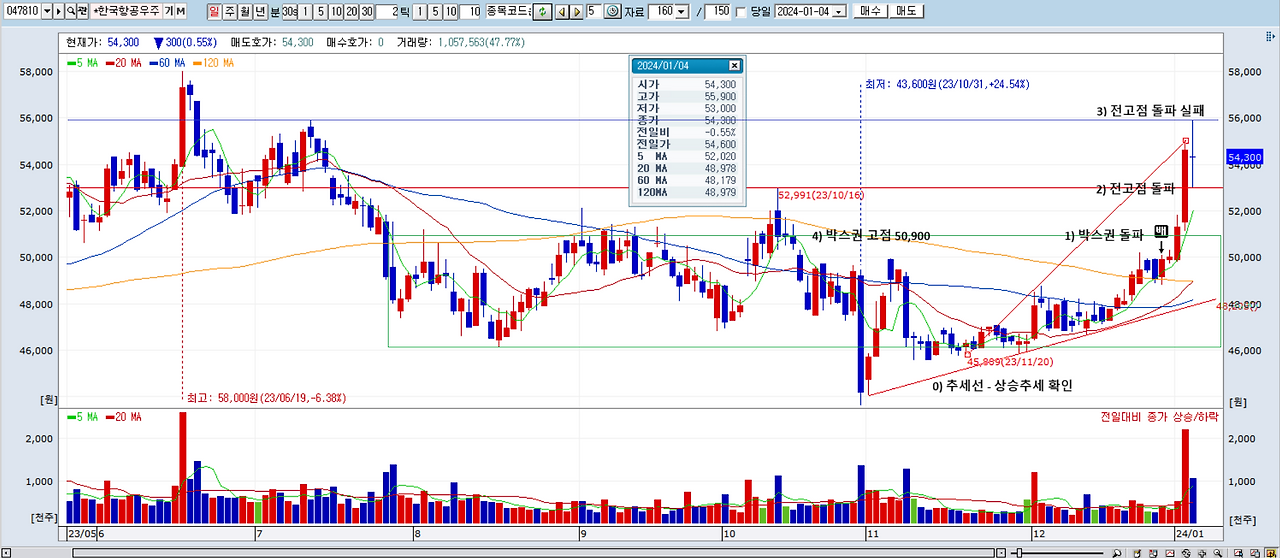Open the stock code 047810 dropdown
Image resolution: width=1280 pixels, height=558 pixels.
(x=47, y=11)
